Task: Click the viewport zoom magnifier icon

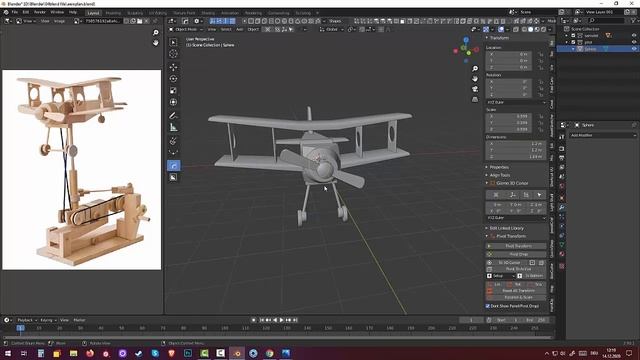Action: [475, 69]
